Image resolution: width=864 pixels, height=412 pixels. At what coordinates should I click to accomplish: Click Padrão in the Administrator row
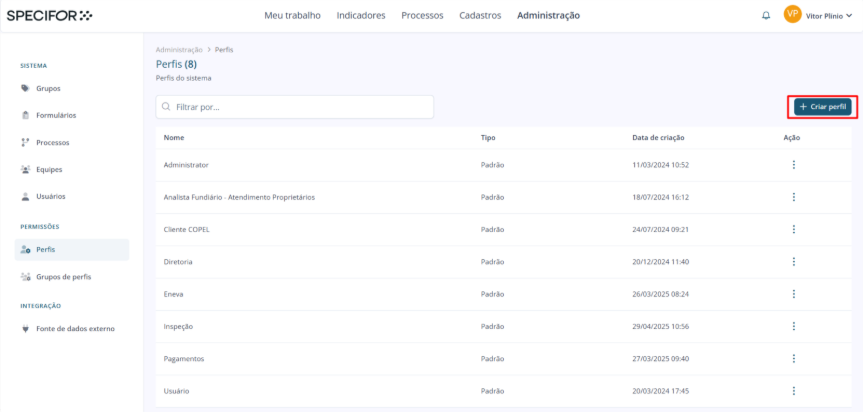pos(492,165)
